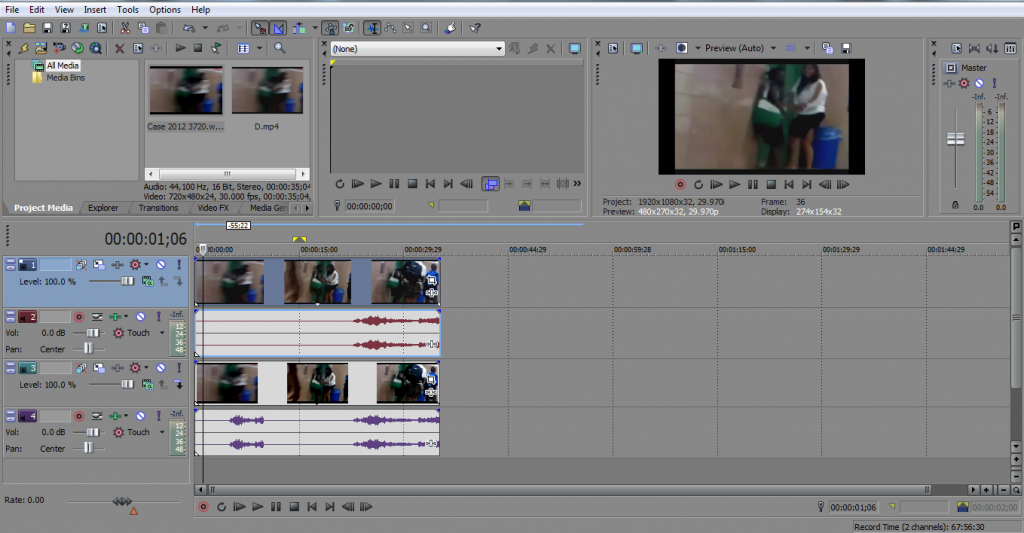Click Preview on External Monitor icon
This screenshot has width=1024, height=533.
pos(636,48)
